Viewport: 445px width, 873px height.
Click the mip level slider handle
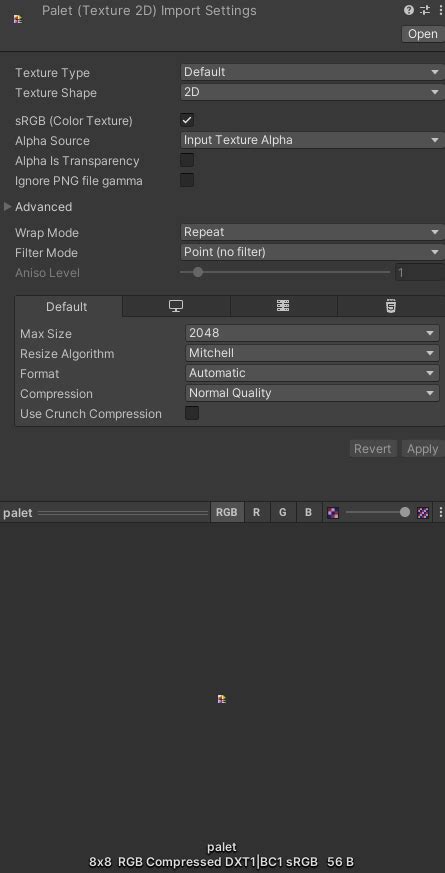click(405, 512)
